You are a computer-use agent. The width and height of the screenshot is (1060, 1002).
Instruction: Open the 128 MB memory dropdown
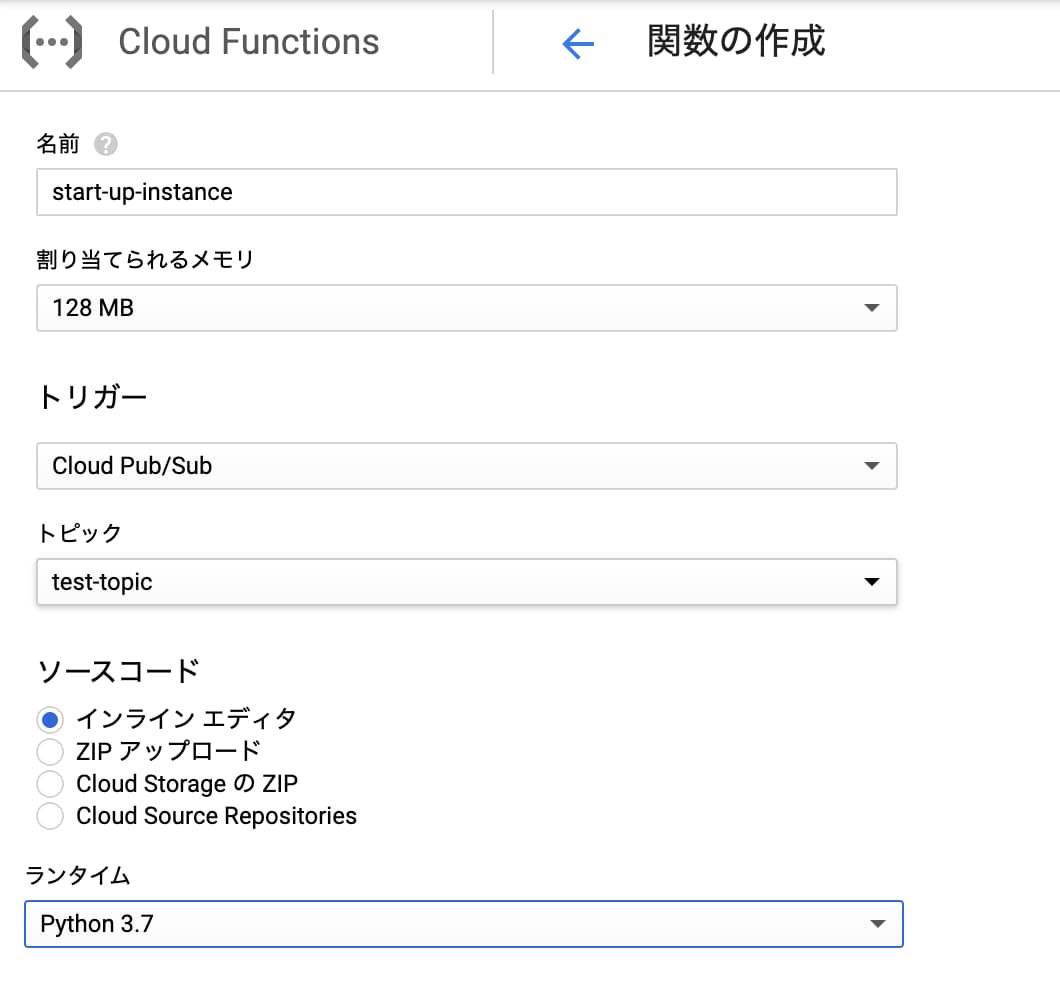[466, 308]
